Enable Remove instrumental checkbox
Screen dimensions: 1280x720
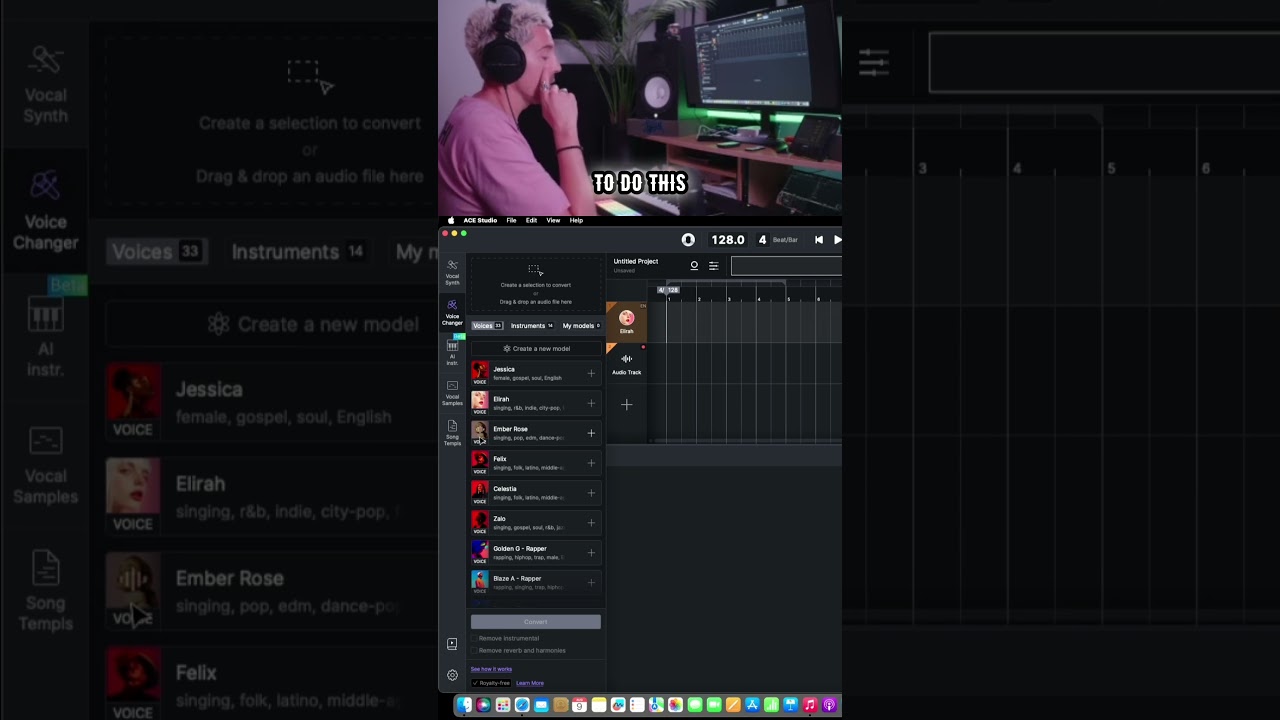pos(474,638)
